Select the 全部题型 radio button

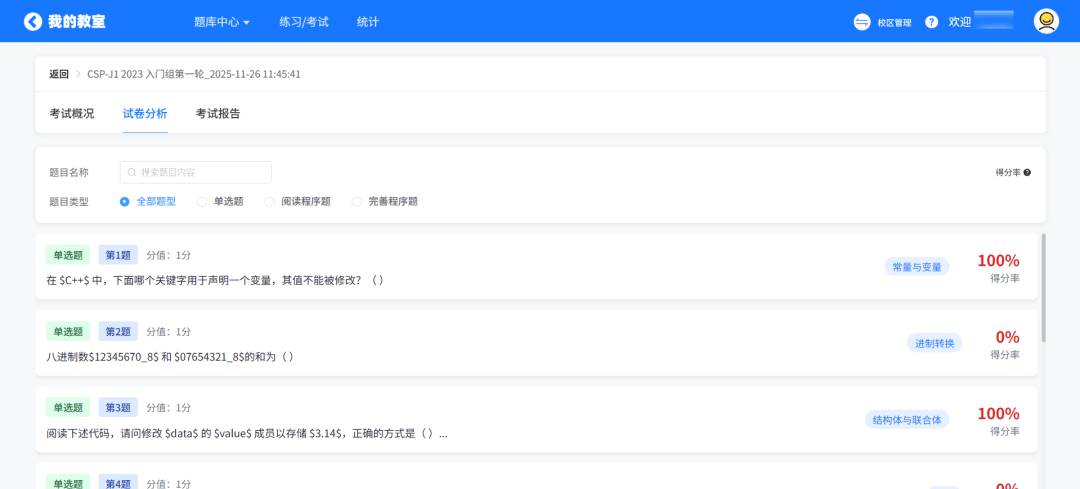tap(125, 202)
